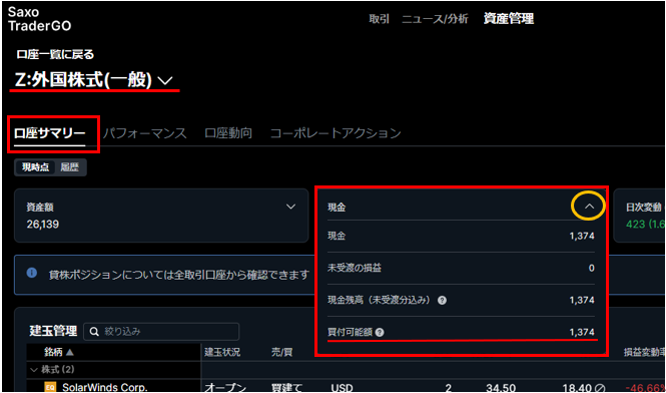The image size is (666, 393).
Task: Select the 資産管理 menu item
Action: [508, 19]
